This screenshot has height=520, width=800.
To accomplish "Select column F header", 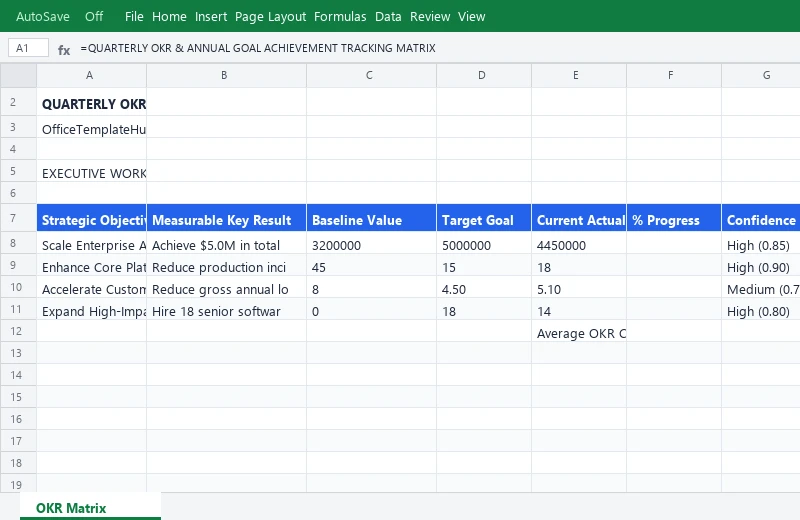I will (x=673, y=76).
